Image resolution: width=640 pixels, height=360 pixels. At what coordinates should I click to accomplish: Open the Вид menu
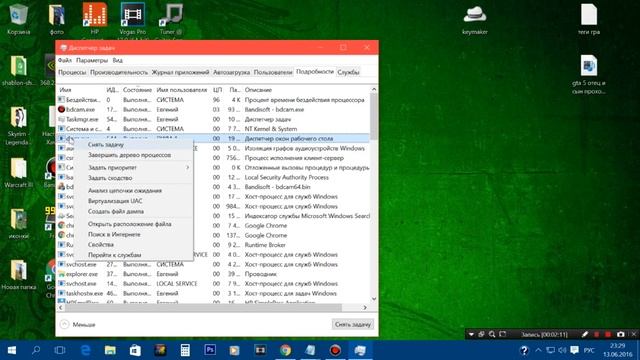(118, 60)
